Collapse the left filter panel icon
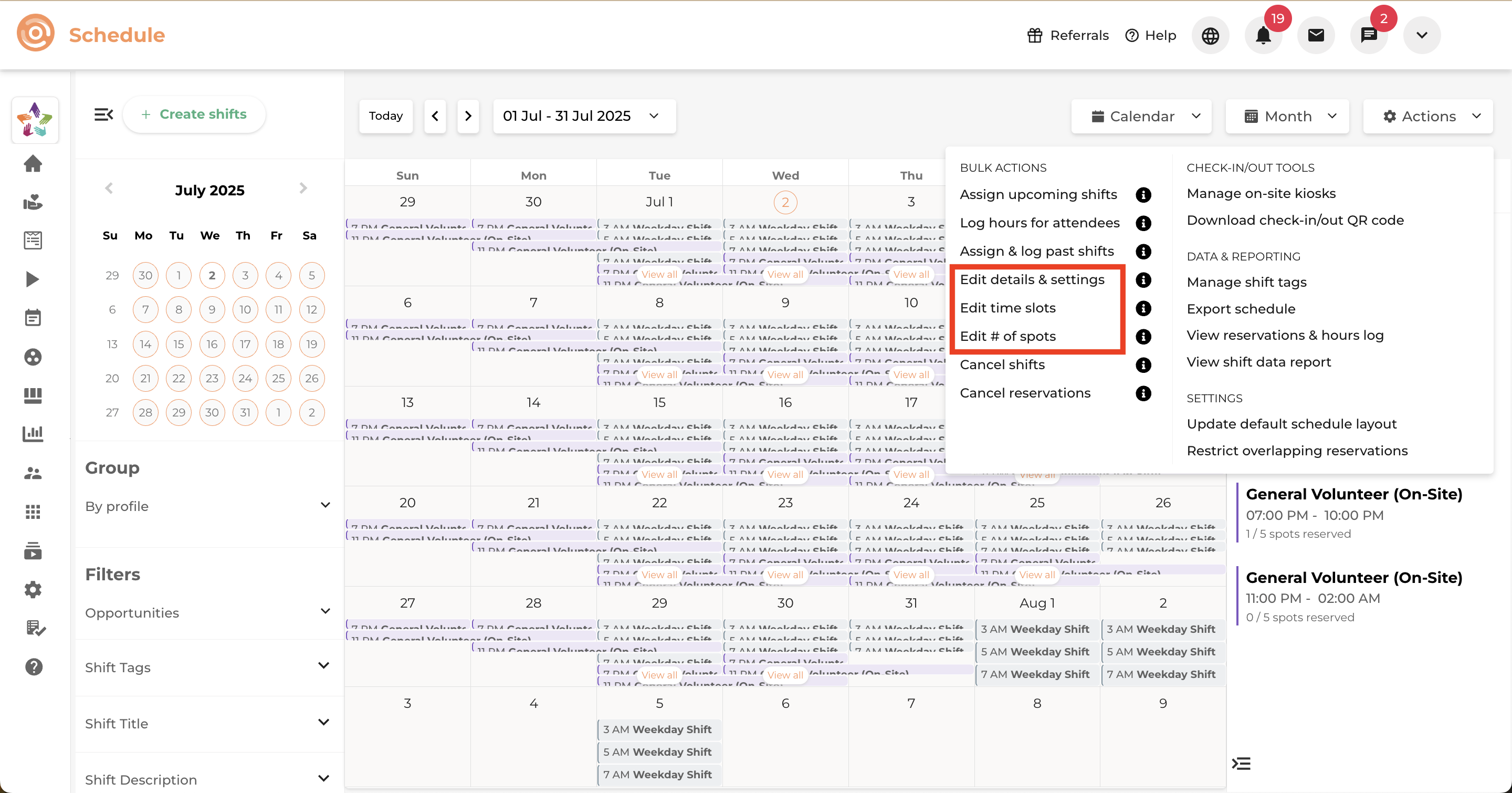The width and height of the screenshot is (1512, 793). click(x=103, y=114)
